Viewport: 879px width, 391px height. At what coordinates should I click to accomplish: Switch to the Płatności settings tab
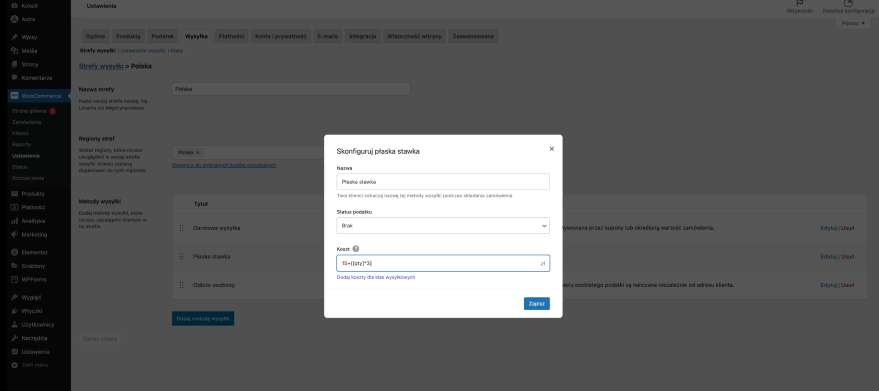click(x=231, y=36)
